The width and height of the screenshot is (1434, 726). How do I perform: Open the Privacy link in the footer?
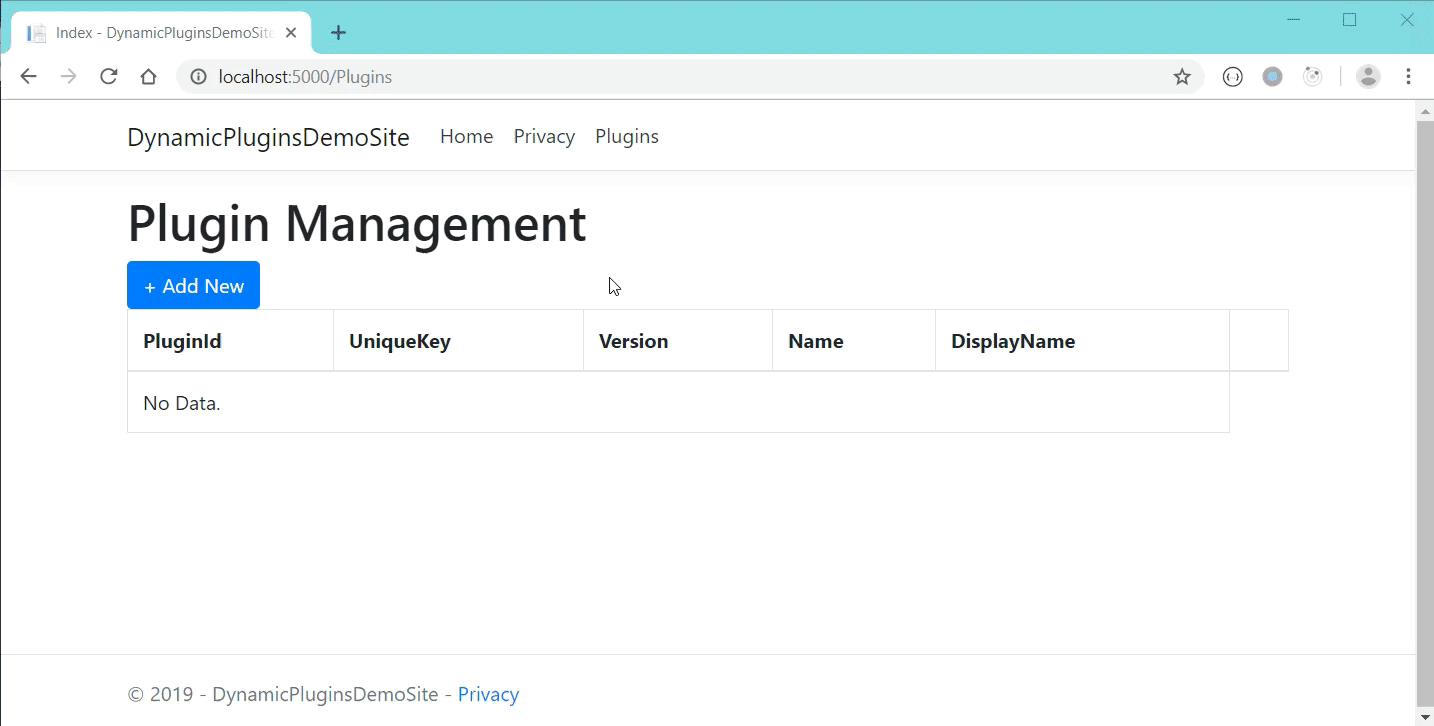488,694
